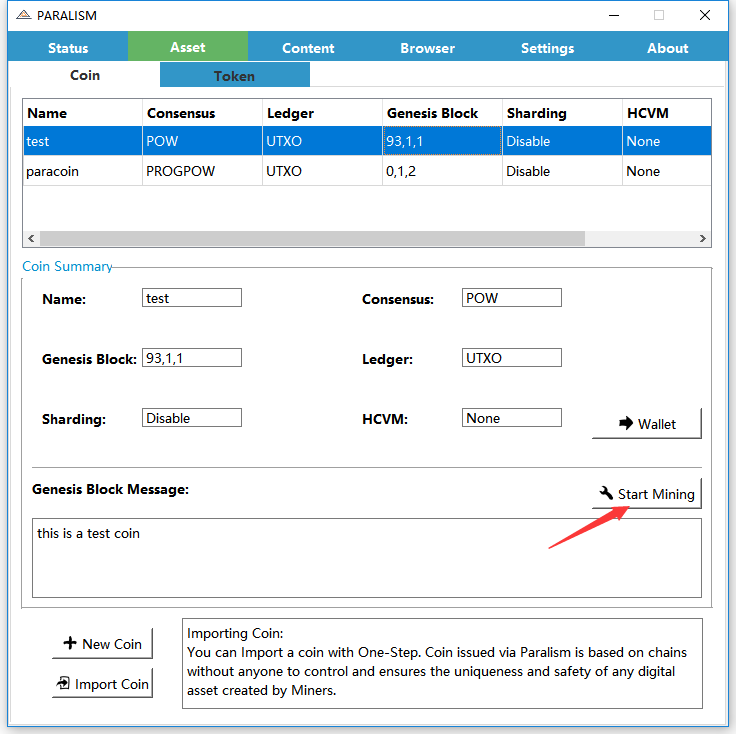Open the Status tab

click(x=68, y=47)
